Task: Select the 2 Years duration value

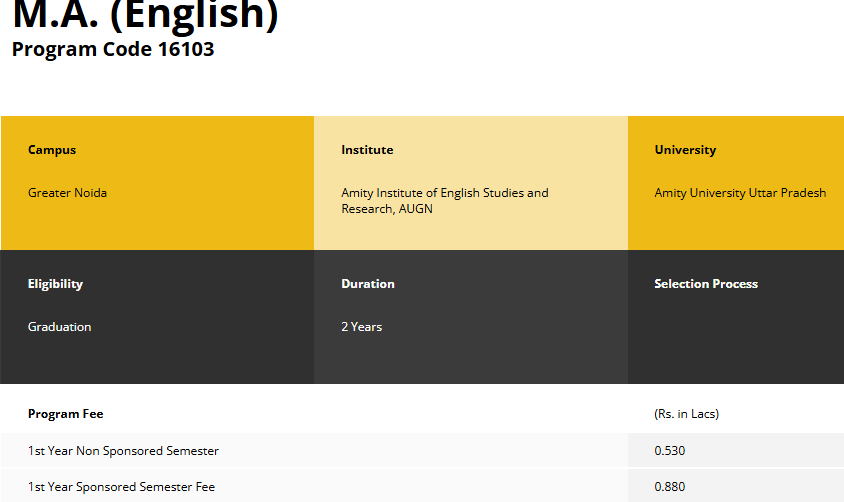Action: click(x=361, y=327)
